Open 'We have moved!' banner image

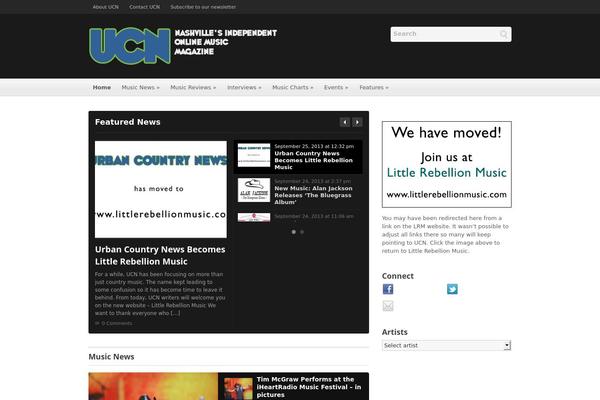click(x=447, y=165)
